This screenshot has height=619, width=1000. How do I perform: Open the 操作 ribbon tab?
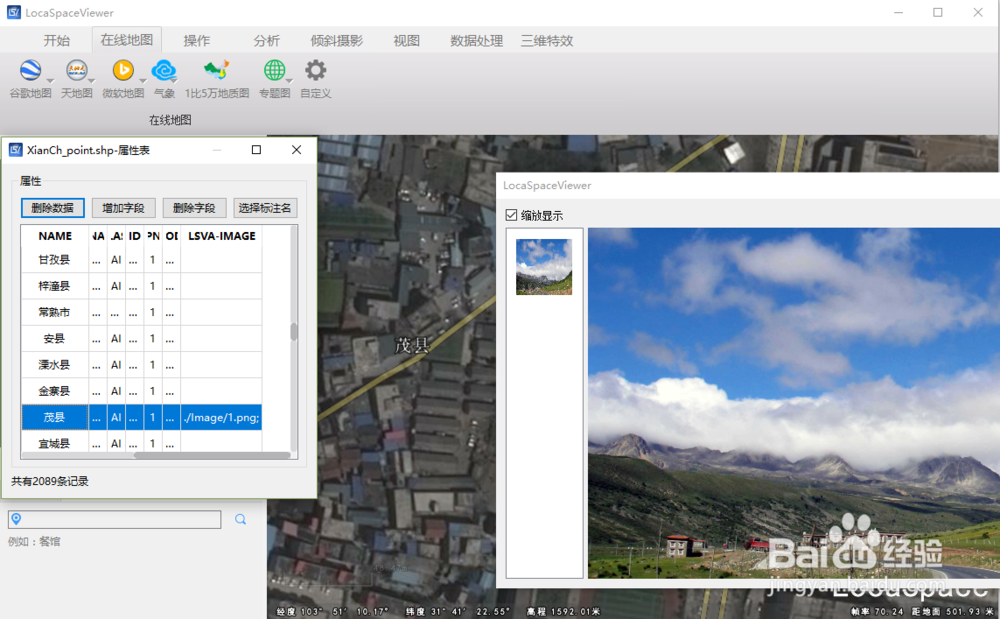(x=196, y=41)
